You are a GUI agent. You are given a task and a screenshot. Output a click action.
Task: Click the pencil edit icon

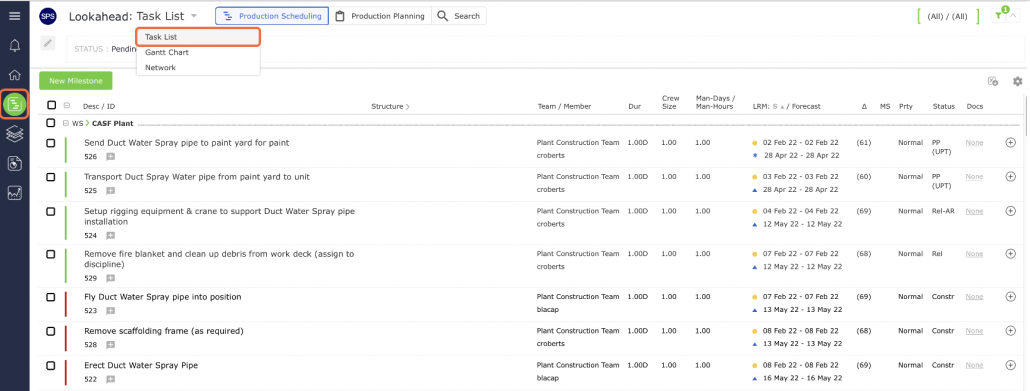(48, 43)
